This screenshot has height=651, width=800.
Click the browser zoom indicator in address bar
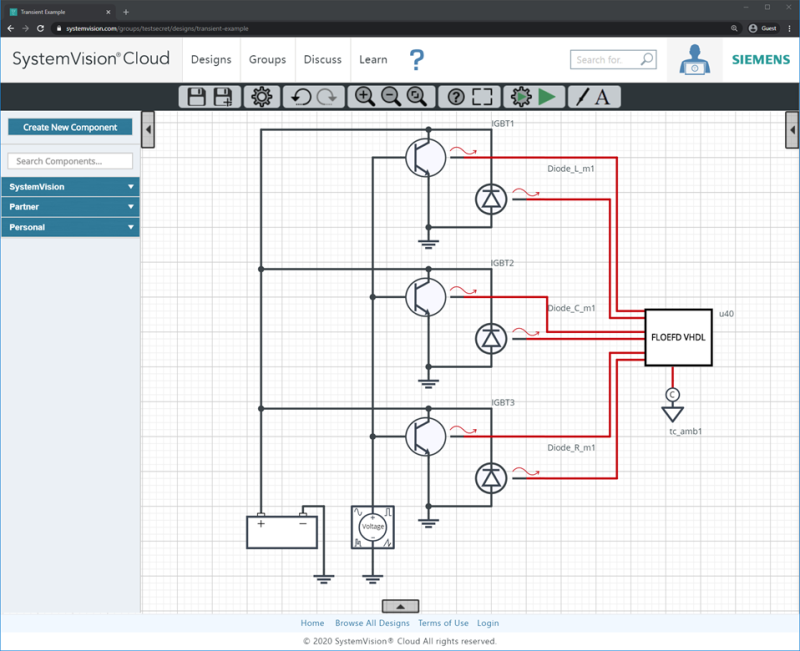(734, 29)
